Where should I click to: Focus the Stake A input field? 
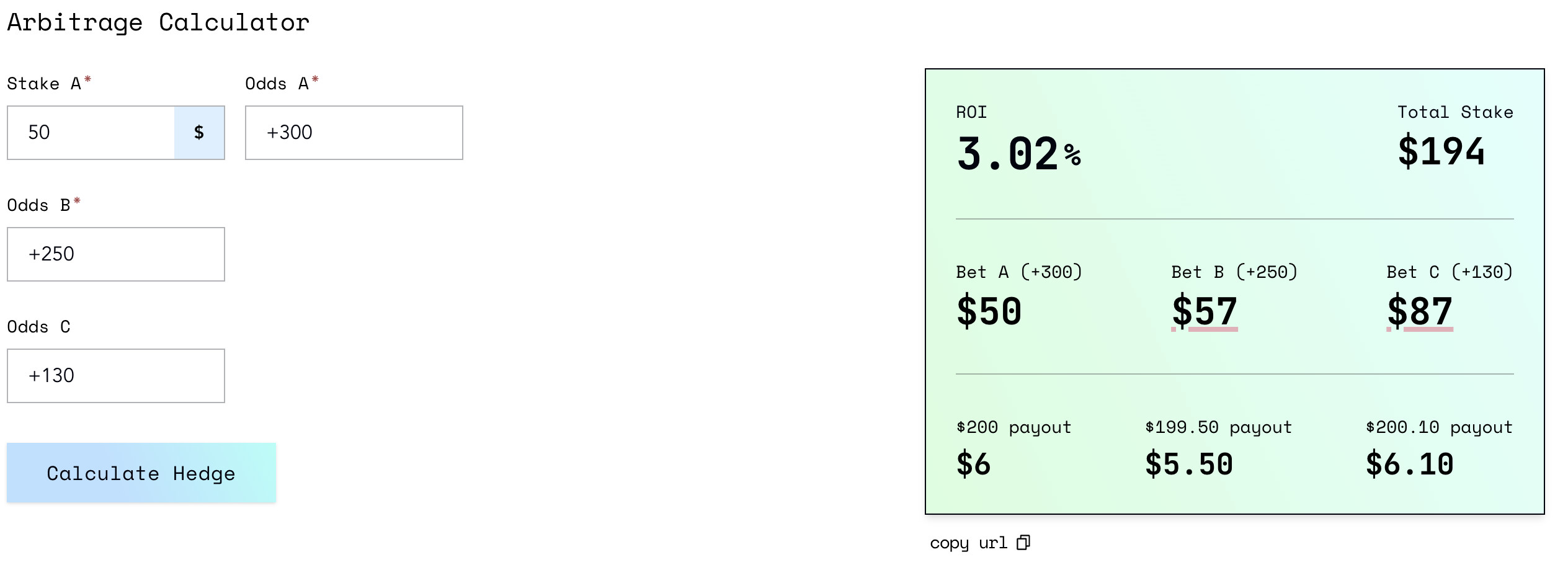pos(91,133)
